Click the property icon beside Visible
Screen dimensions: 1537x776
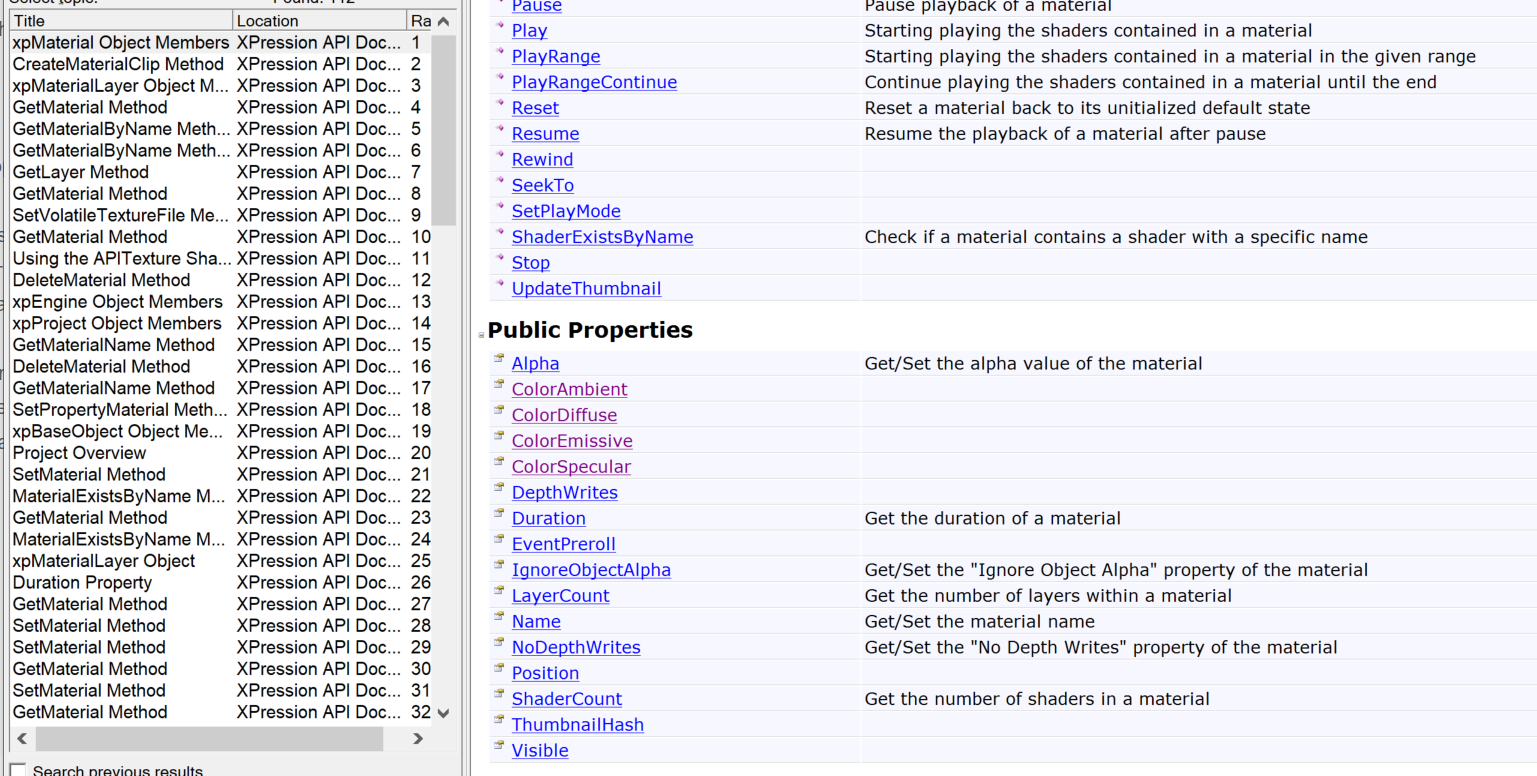[499, 745]
